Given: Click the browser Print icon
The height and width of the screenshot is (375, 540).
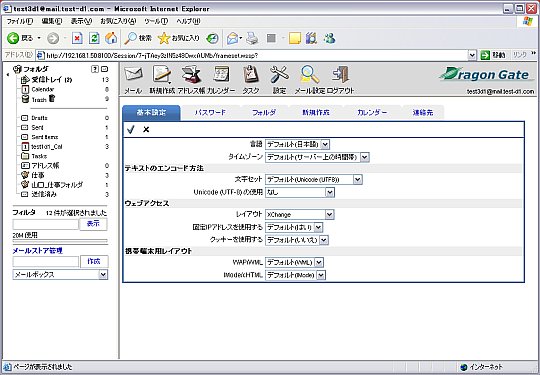Looking at the screenshot, I should 252,38.
